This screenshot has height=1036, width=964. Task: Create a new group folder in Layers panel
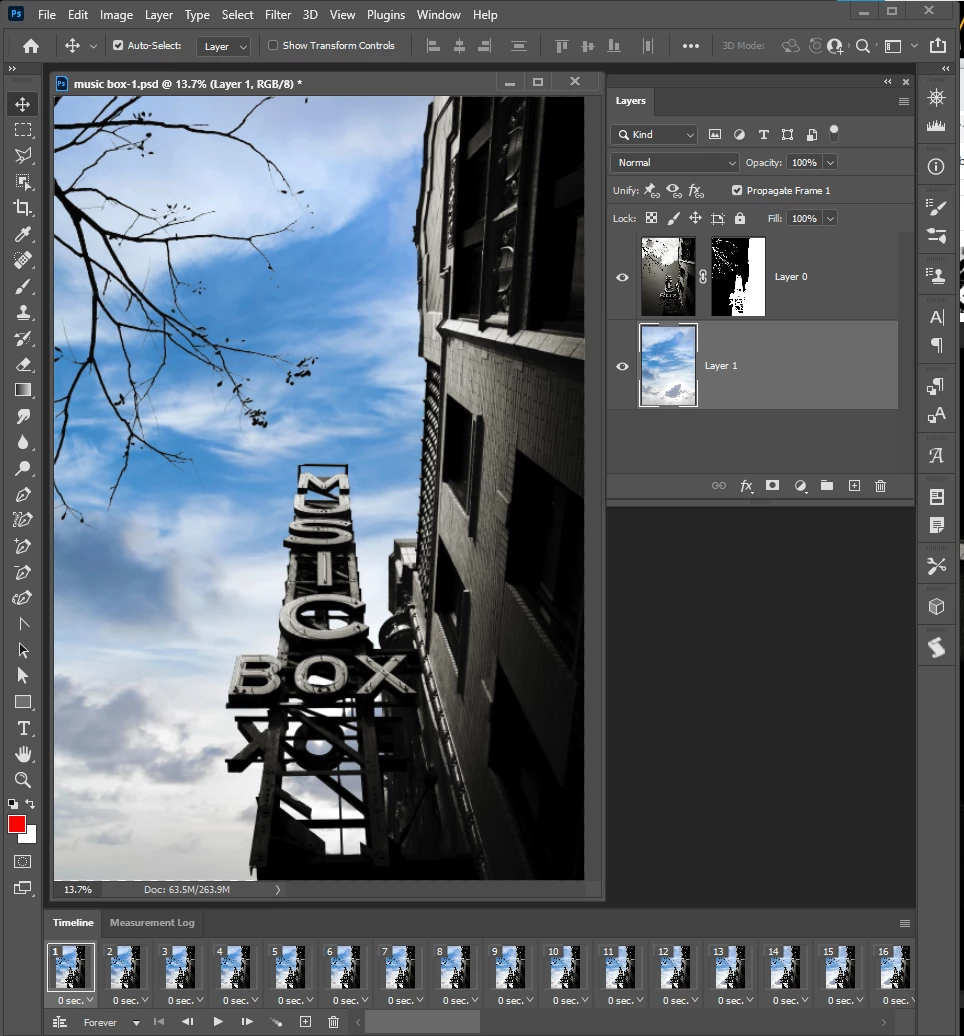pos(827,486)
